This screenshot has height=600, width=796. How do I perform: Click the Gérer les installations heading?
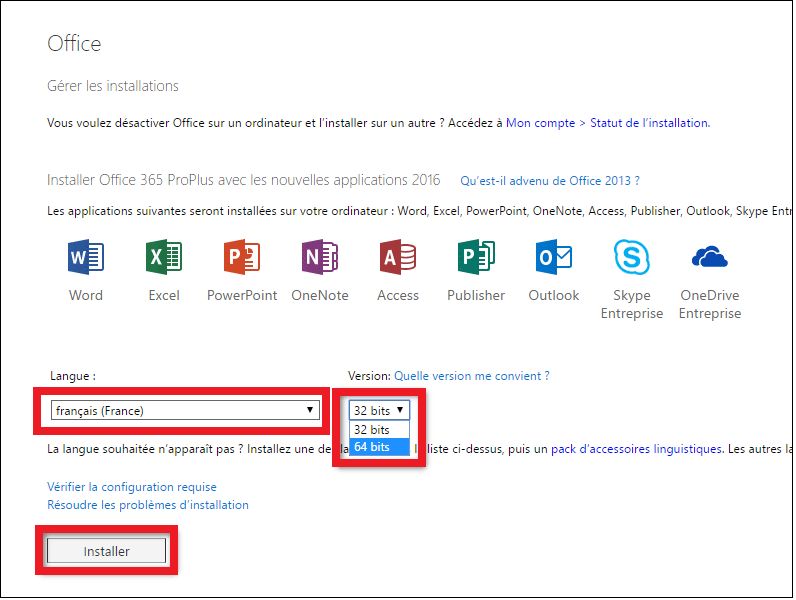click(113, 86)
